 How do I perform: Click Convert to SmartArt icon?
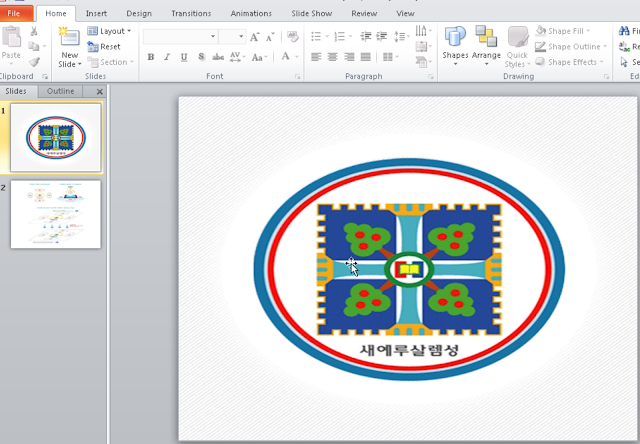pyautogui.click(x=421, y=62)
